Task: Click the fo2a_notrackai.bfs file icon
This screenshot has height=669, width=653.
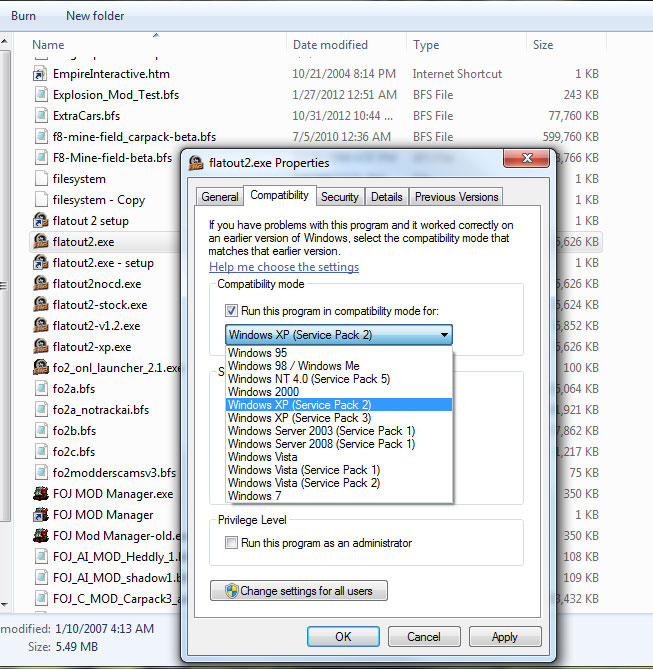Action: 41,410
